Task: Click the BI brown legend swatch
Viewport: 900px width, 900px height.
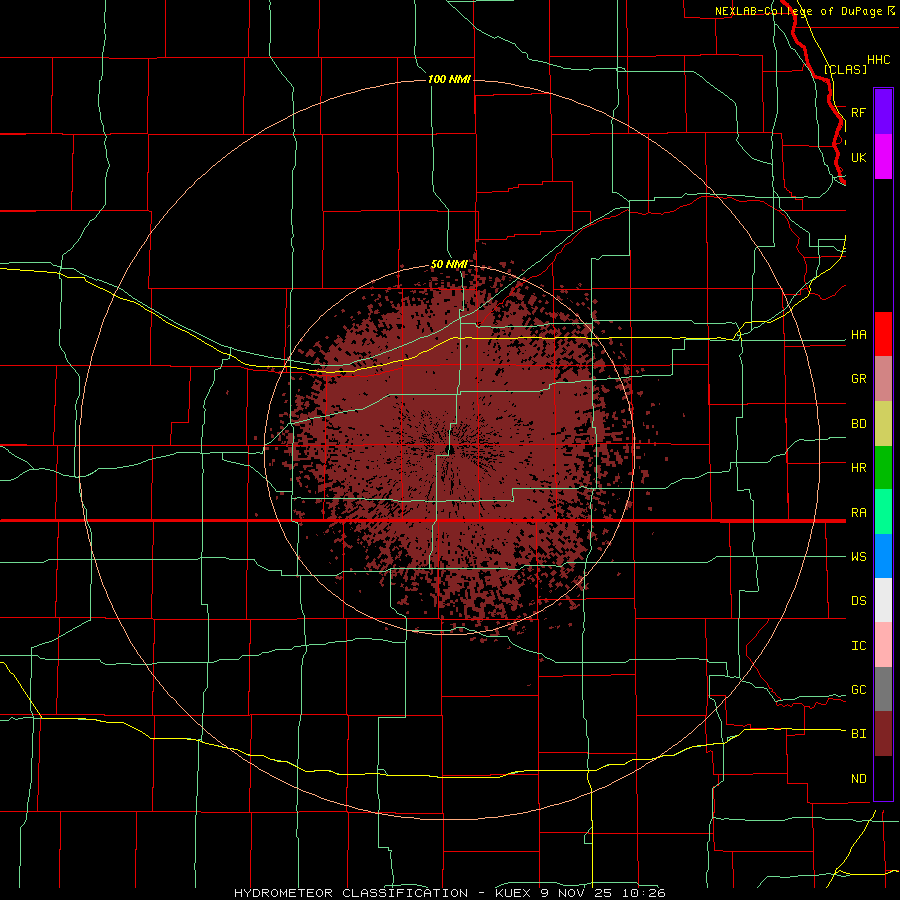Action: coord(883,734)
